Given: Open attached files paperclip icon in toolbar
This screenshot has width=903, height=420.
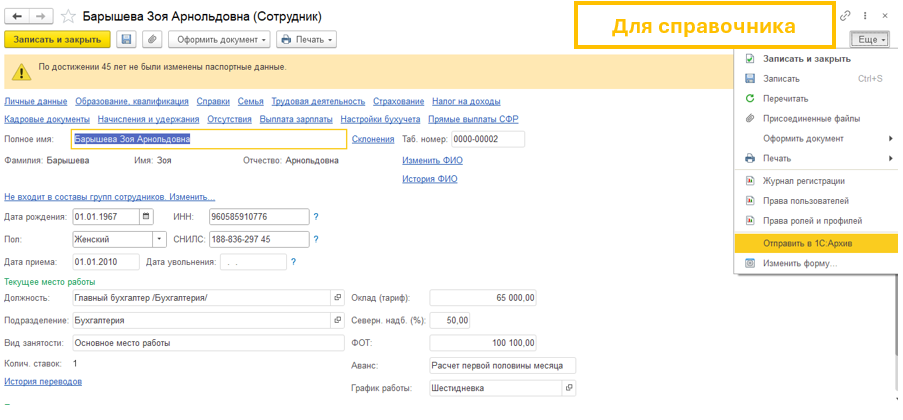Looking at the screenshot, I should (152, 40).
